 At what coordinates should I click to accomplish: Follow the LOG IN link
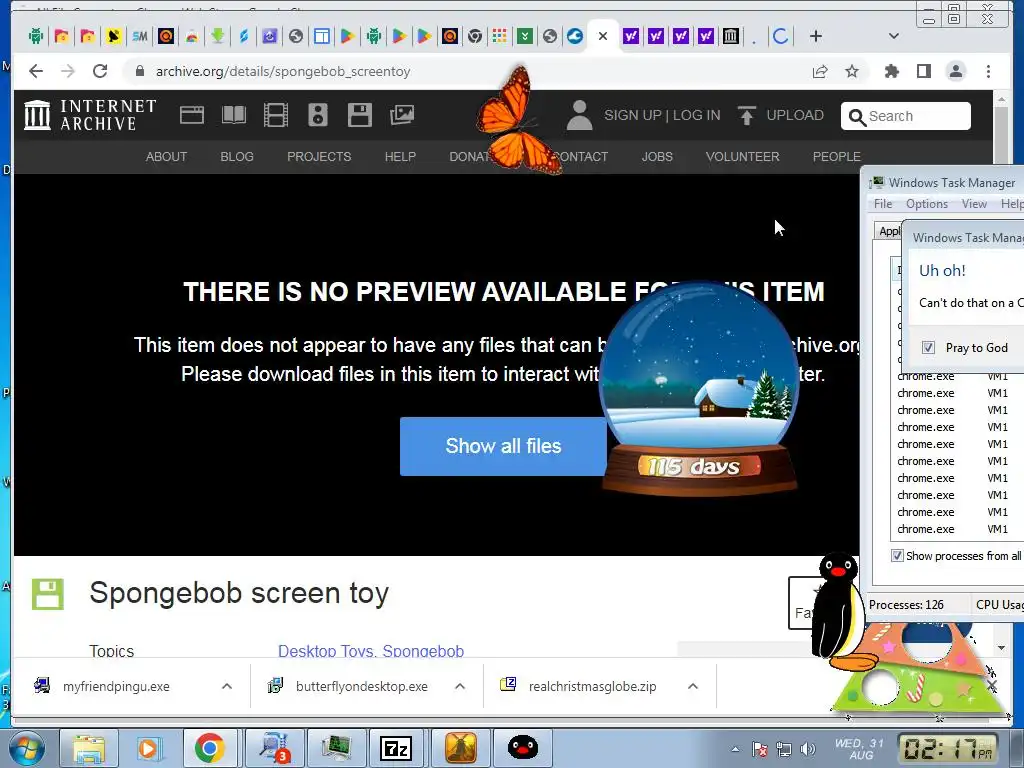coord(697,116)
